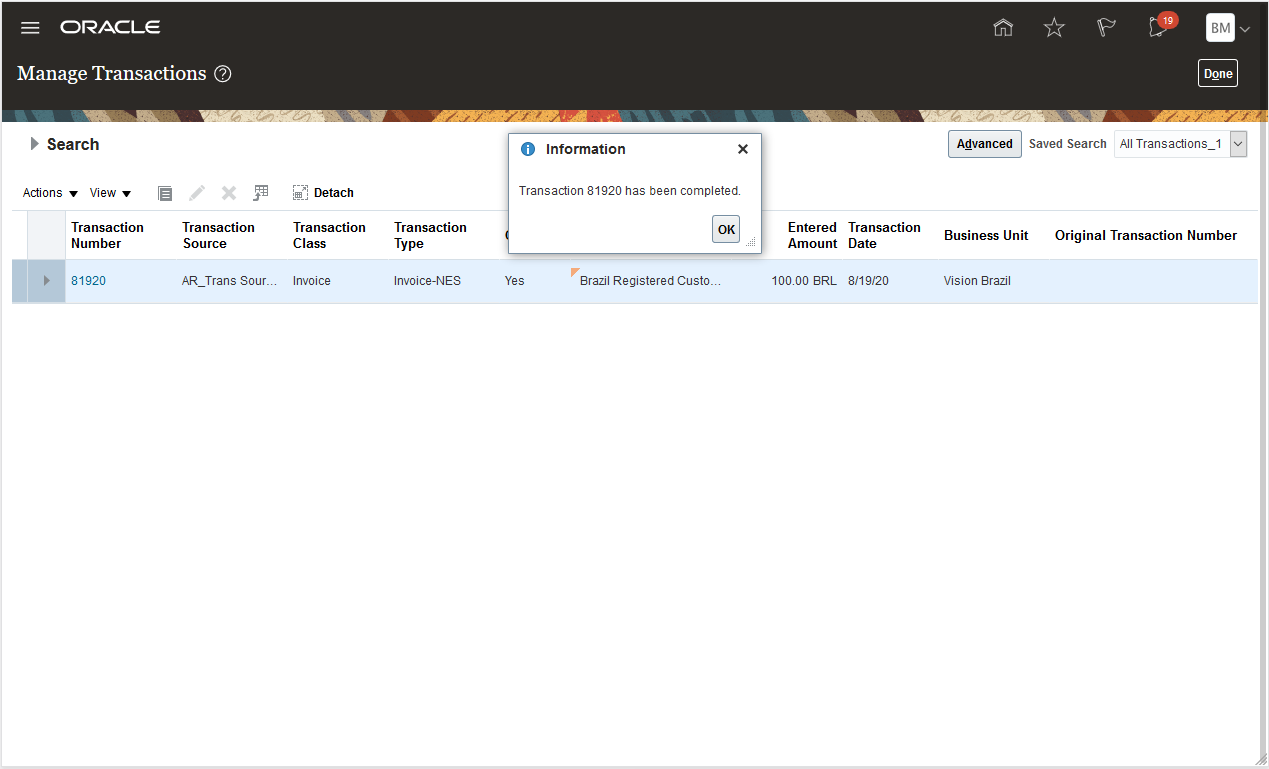Open transaction 81920 link
The height and width of the screenshot is (769, 1269).
[x=88, y=281]
